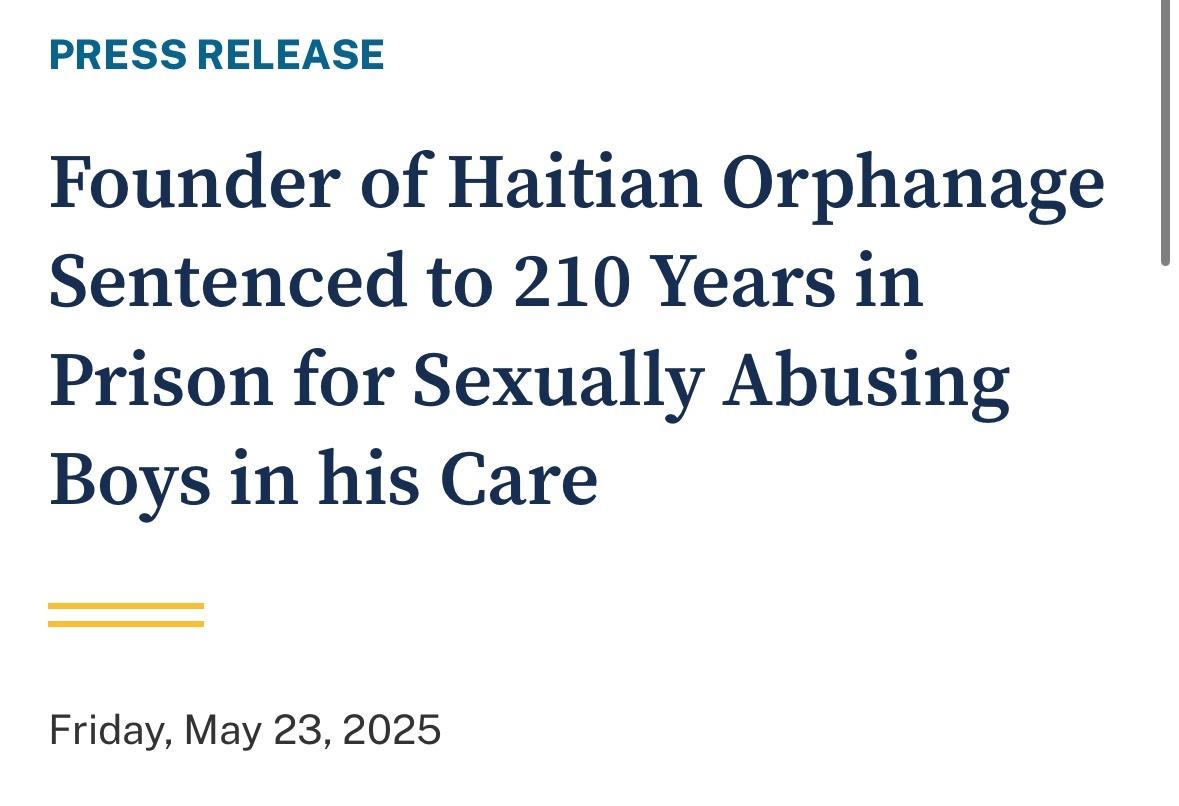Click the number "210" in the headline
The image size is (1179, 806).
(x=574, y=284)
